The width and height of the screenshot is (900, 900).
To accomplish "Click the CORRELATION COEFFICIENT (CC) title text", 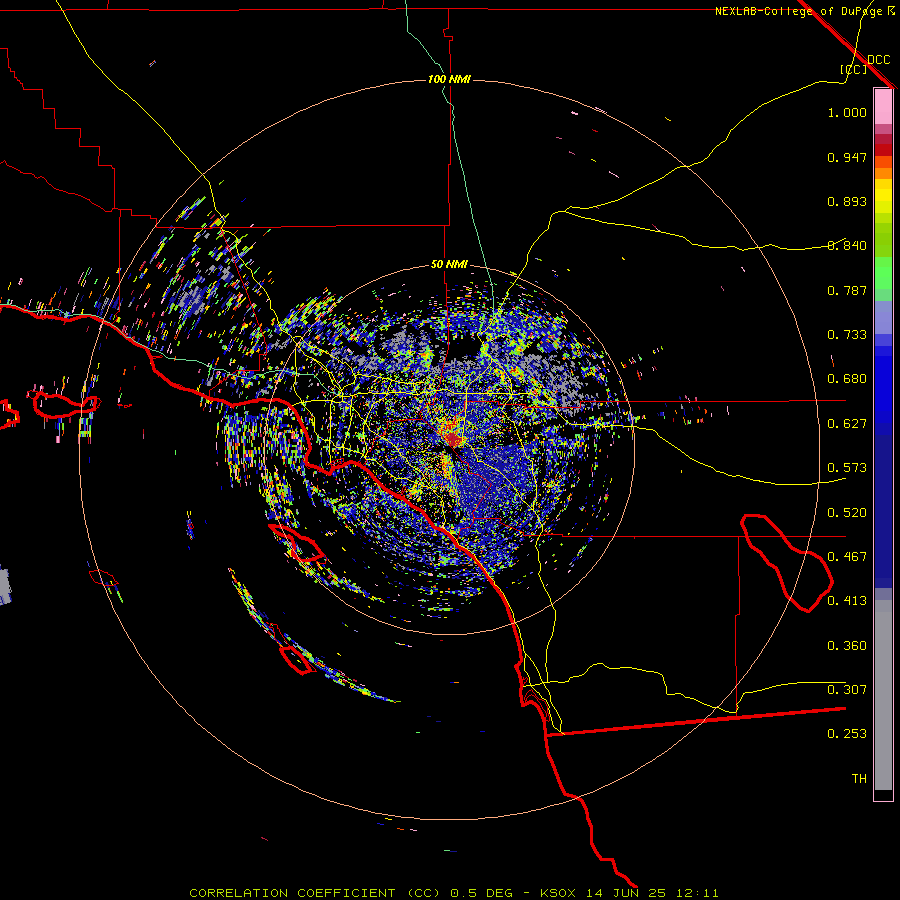I will coord(315,893).
